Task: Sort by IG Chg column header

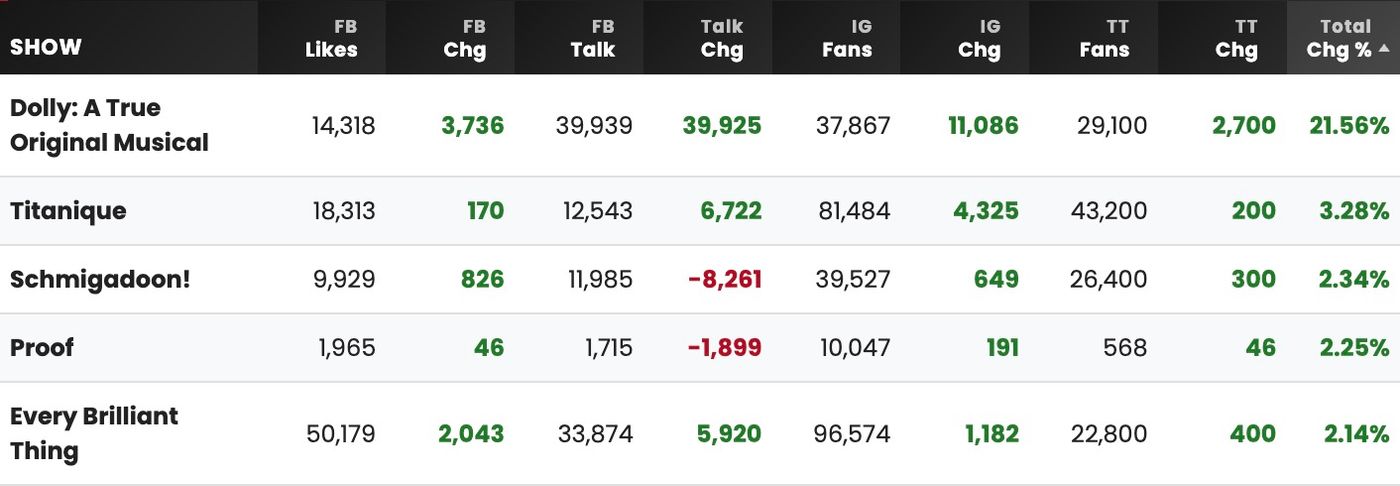Action: [x=979, y=38]
